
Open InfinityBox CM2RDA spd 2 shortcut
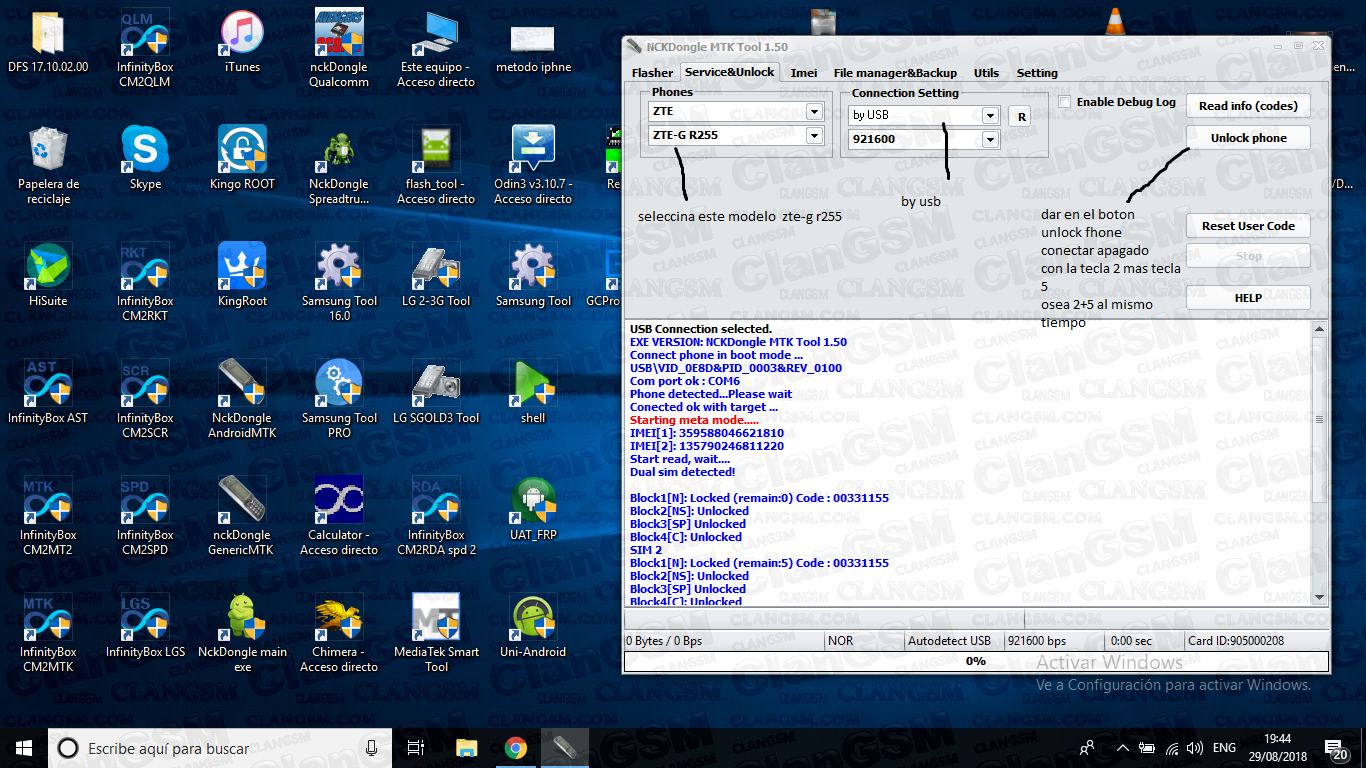coord(436,516)
